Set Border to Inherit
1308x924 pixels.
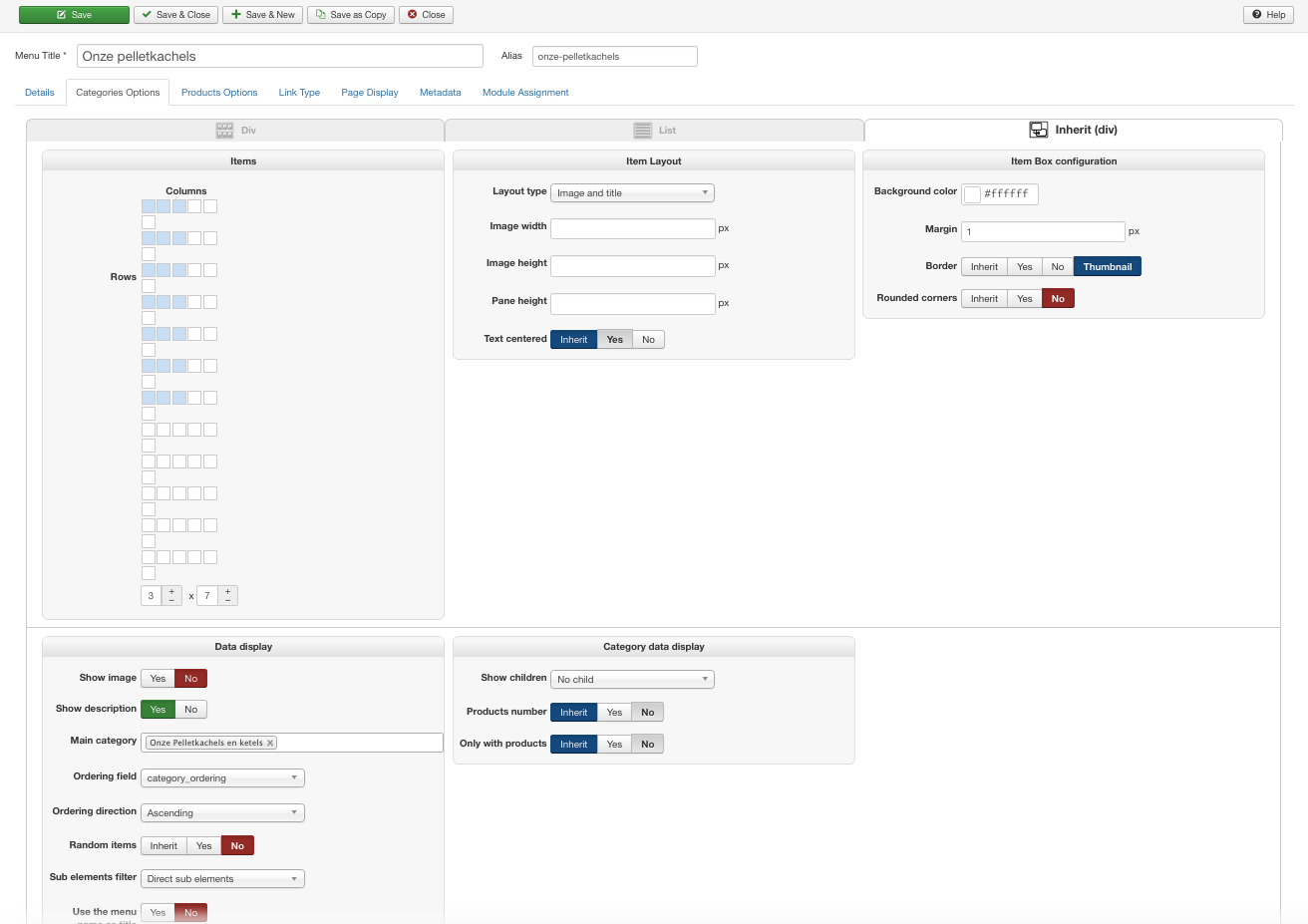(984, 267)
